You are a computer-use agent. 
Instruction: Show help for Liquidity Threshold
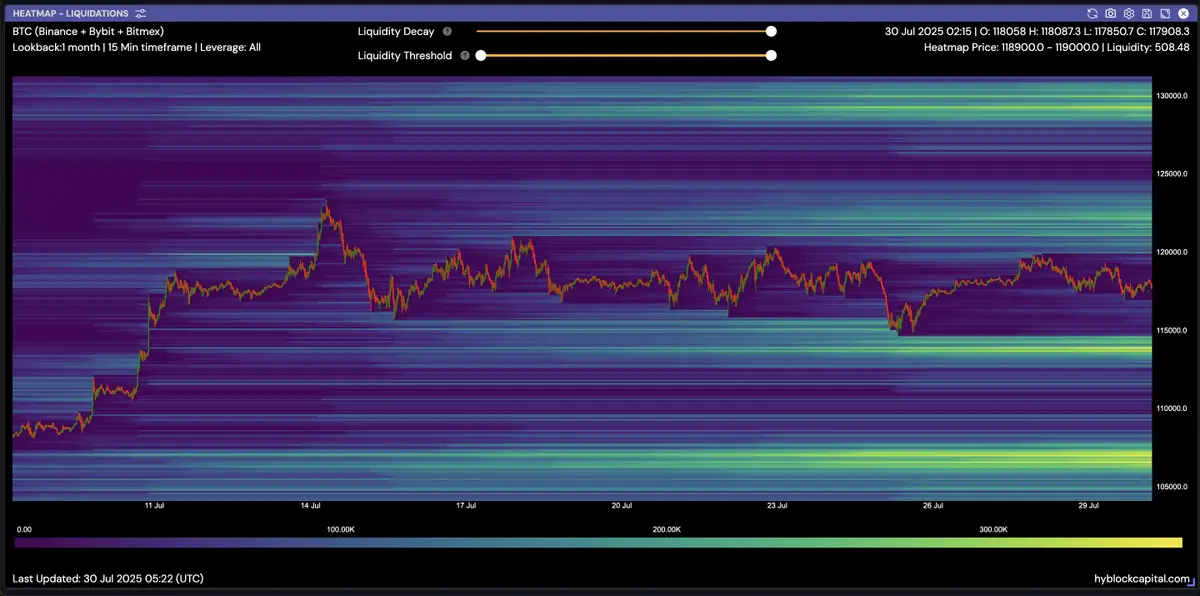(465, 56)
